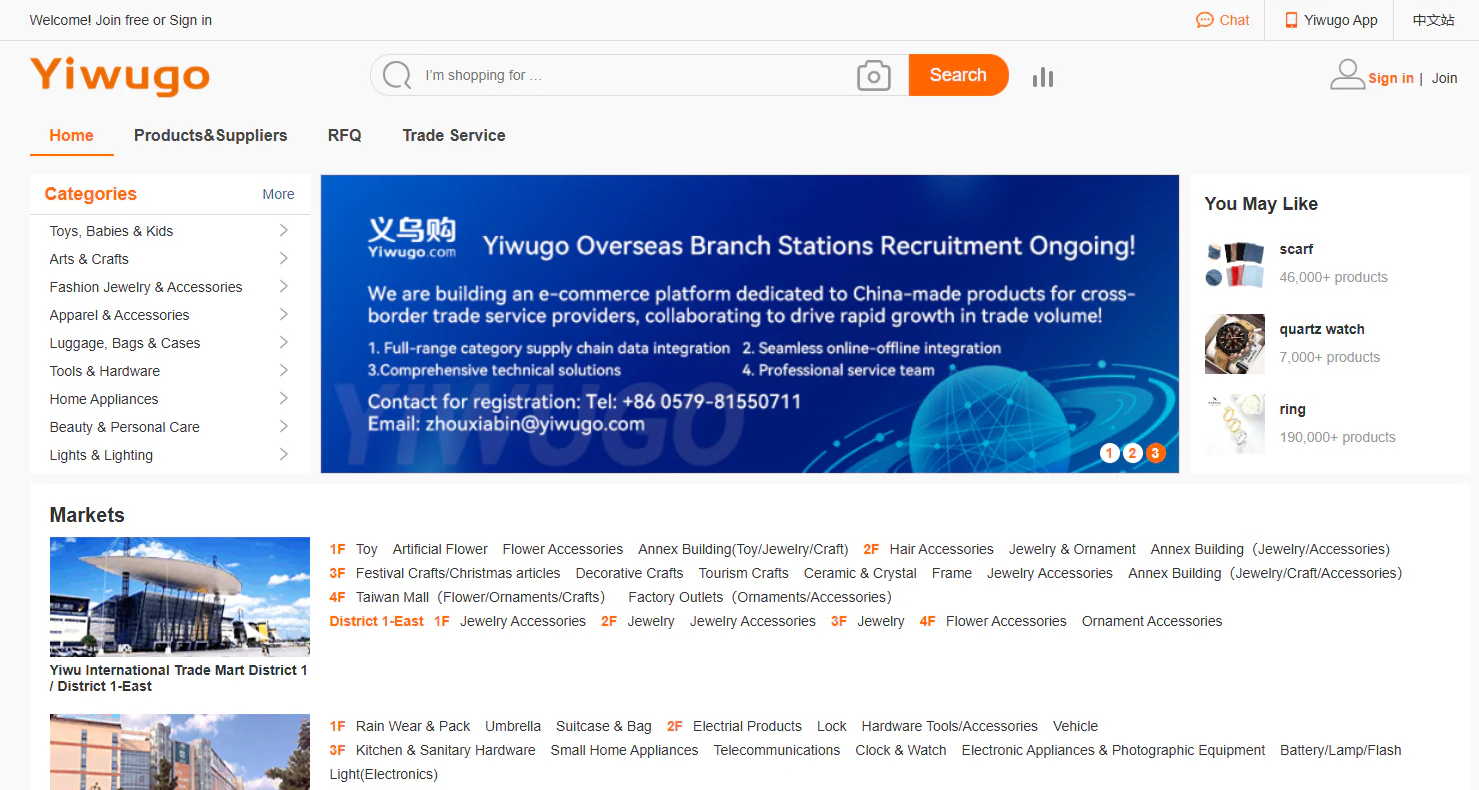Click the user avatar icon near Sign in
The width and height of the screenshot is (1479, 790).
coord(1347,74)
